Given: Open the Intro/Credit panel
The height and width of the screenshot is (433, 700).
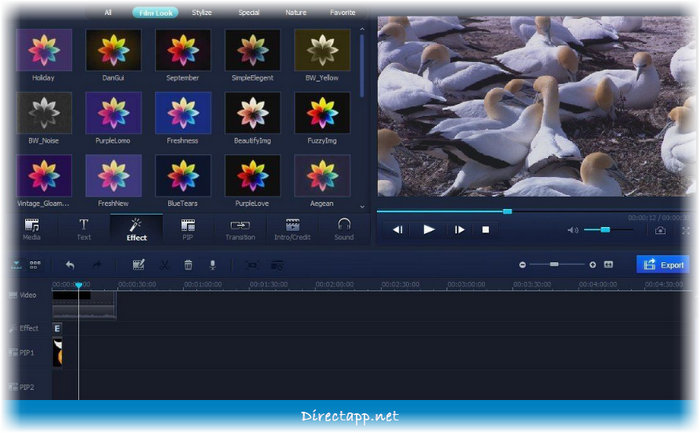Looking at the screenshot, I should click(x=292, y=229).
